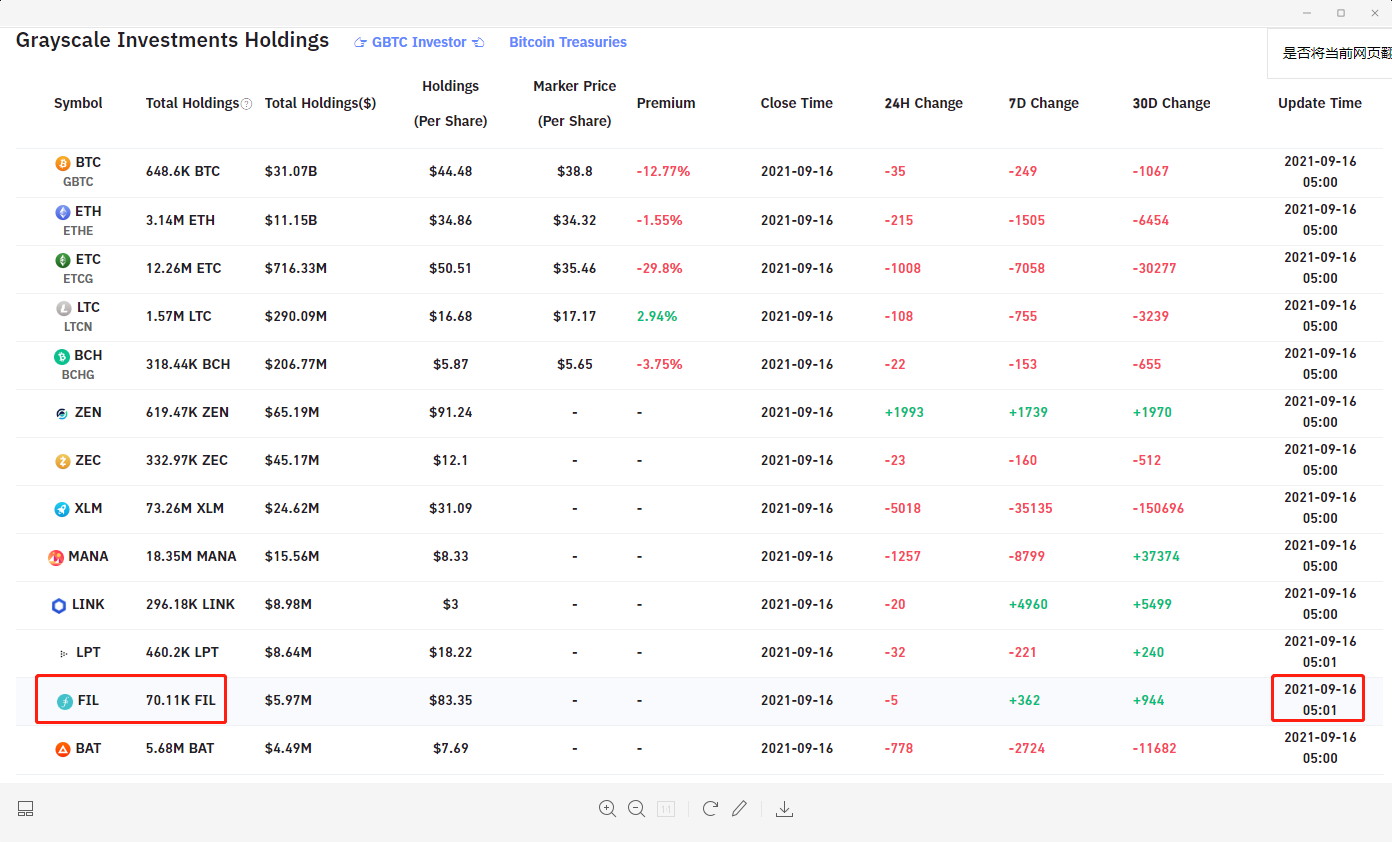Screen dimensions: 1392x842
Task: Click the +4960 LINK 7D change
Action: (x=1028, y=604)
